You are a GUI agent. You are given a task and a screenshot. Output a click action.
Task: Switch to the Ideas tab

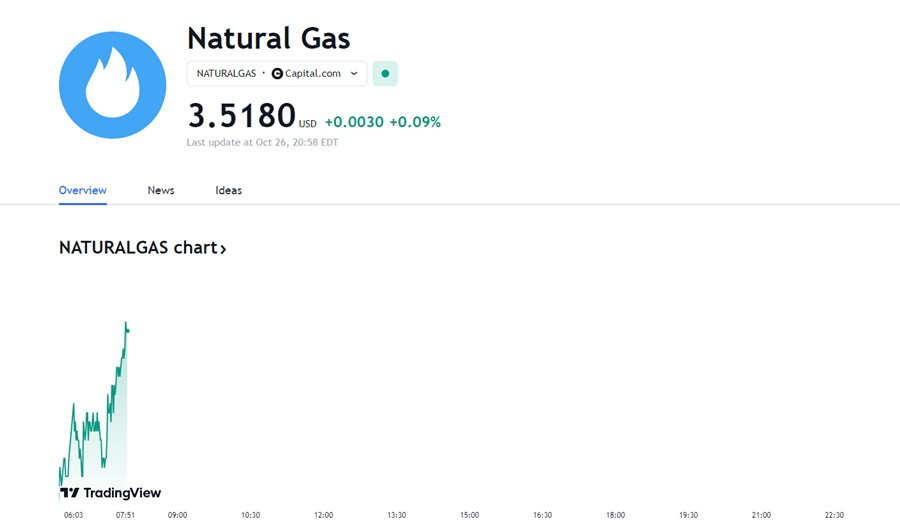(228, 190)
